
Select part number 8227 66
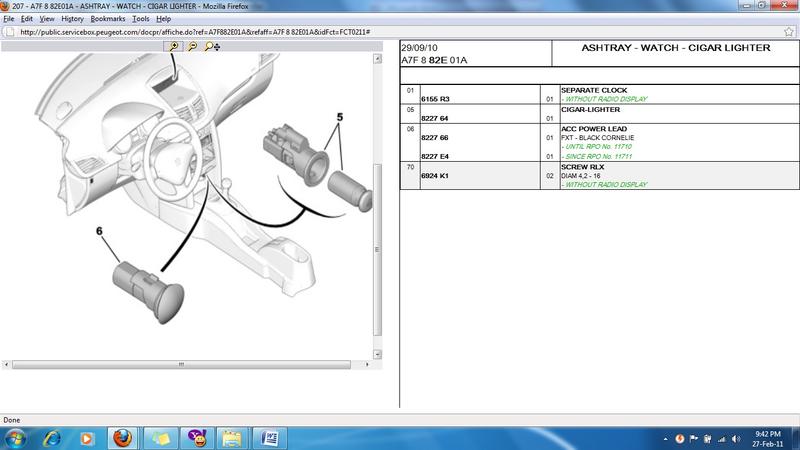click(435, 138)
